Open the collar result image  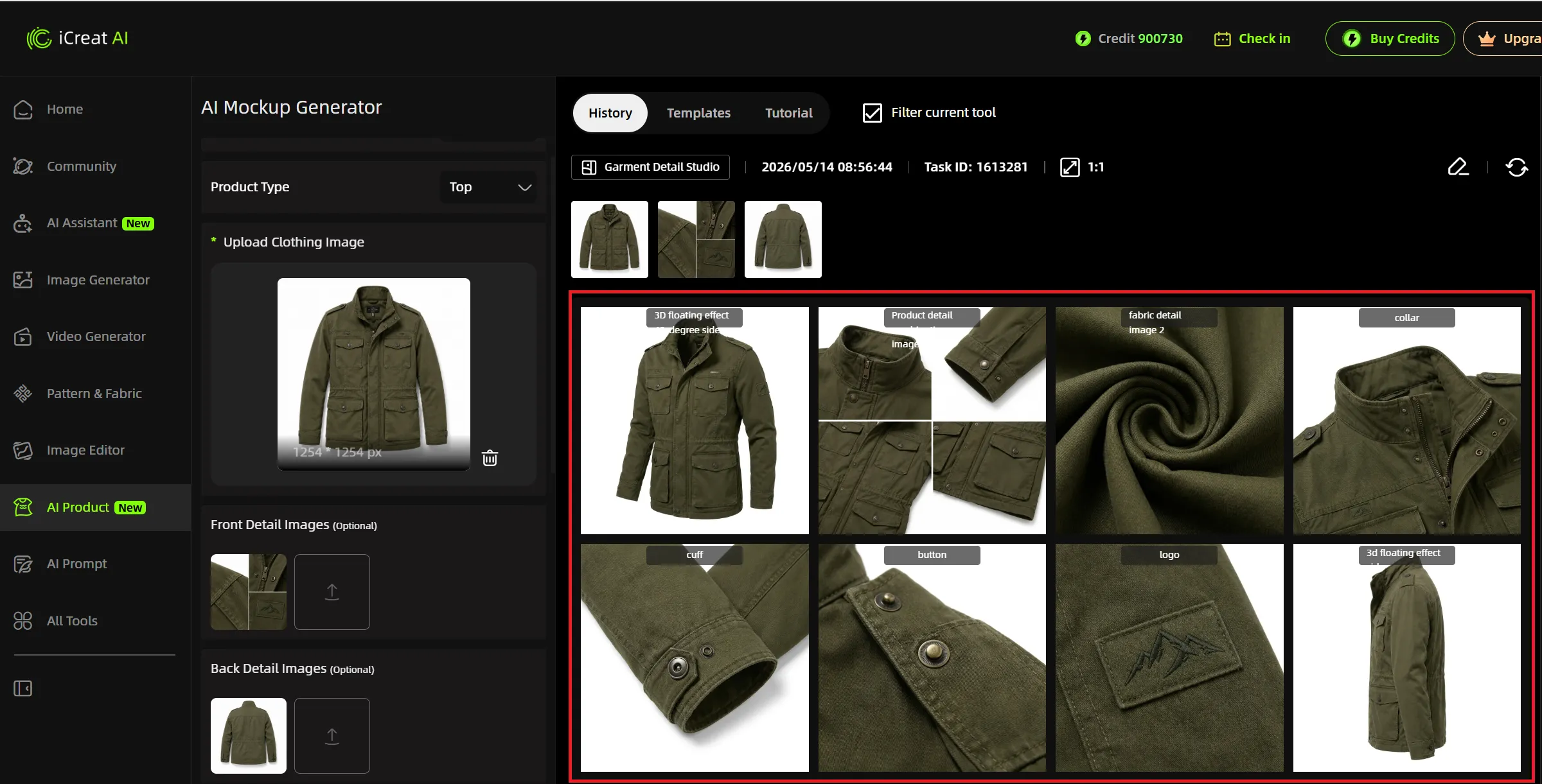[1407, 421]
